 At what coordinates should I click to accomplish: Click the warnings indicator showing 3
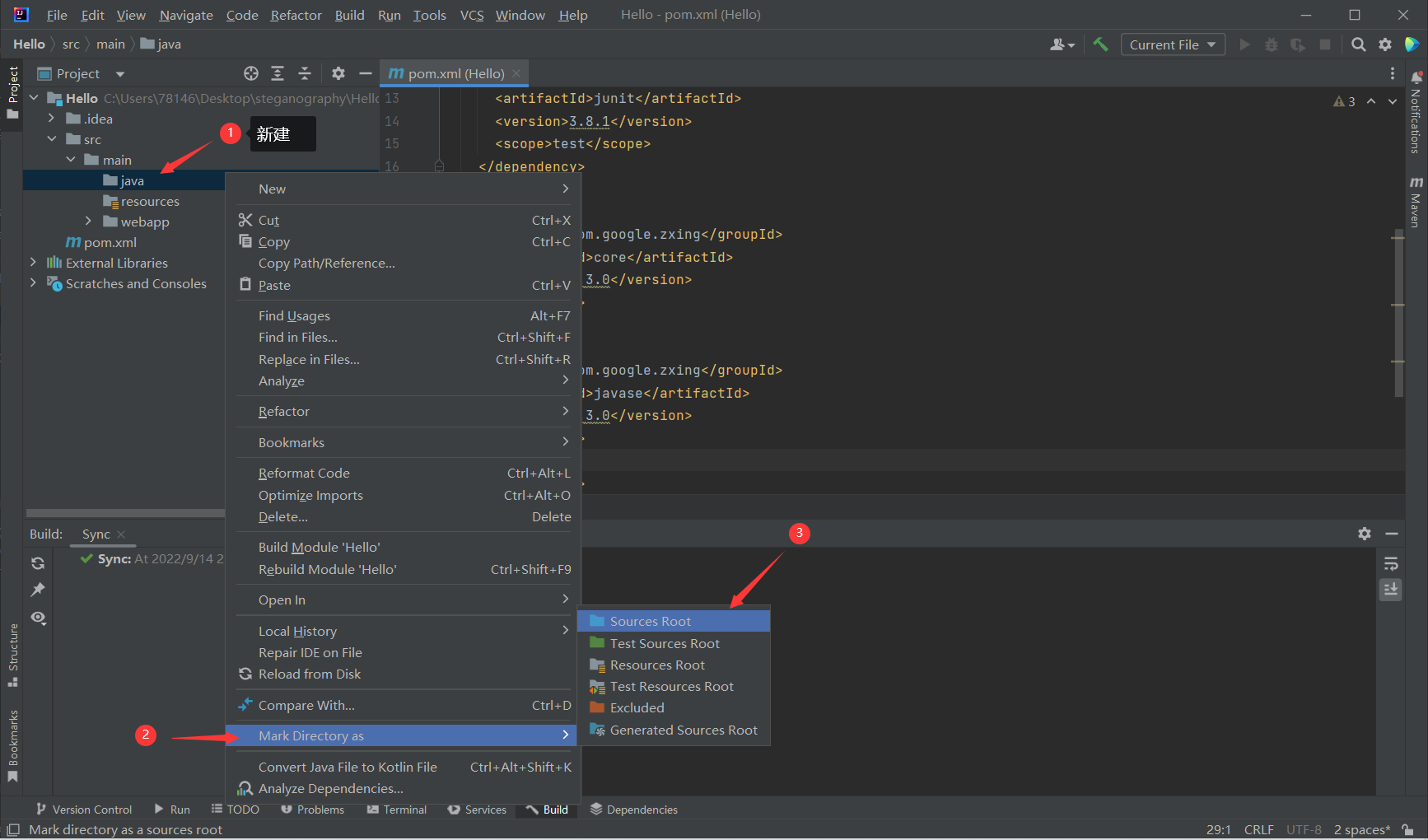pos(1344,101)
